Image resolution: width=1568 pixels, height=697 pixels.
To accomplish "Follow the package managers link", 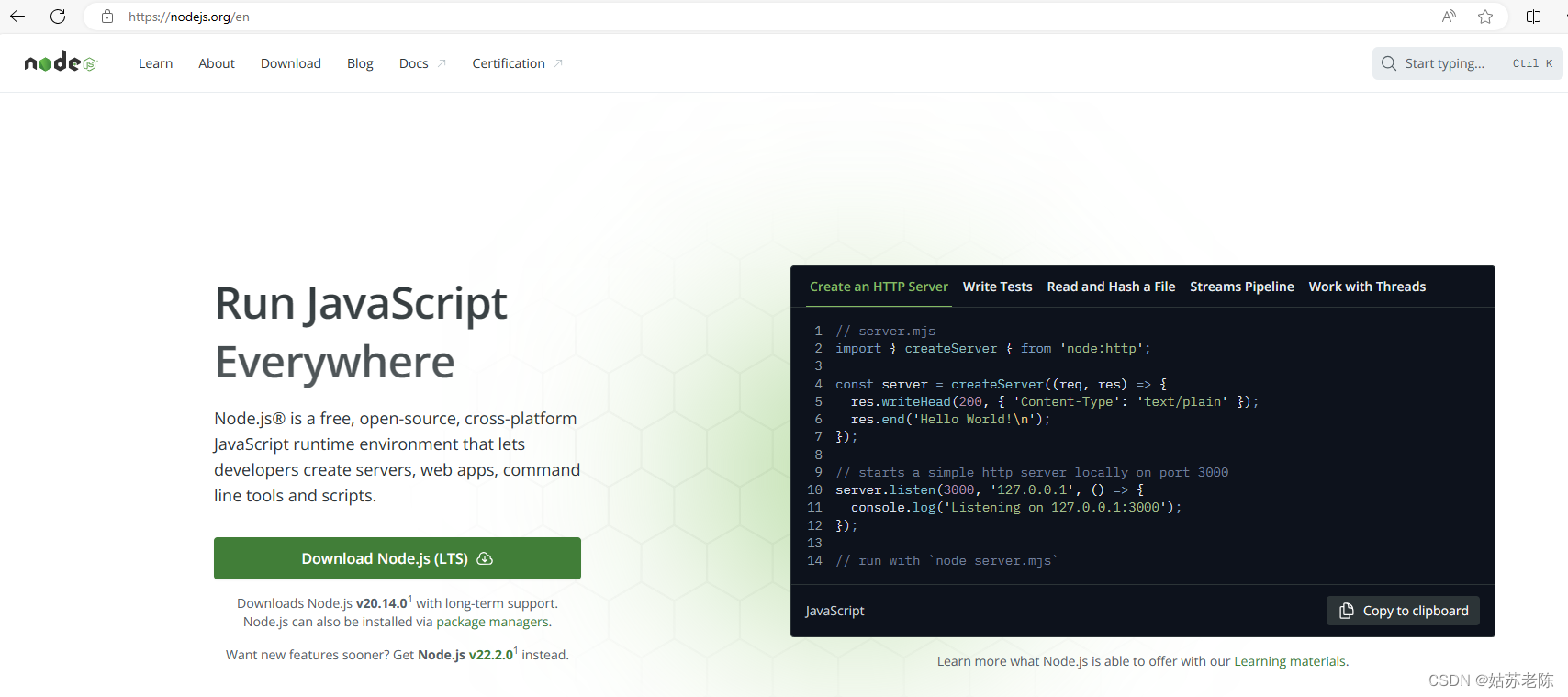I will (493, 622).
